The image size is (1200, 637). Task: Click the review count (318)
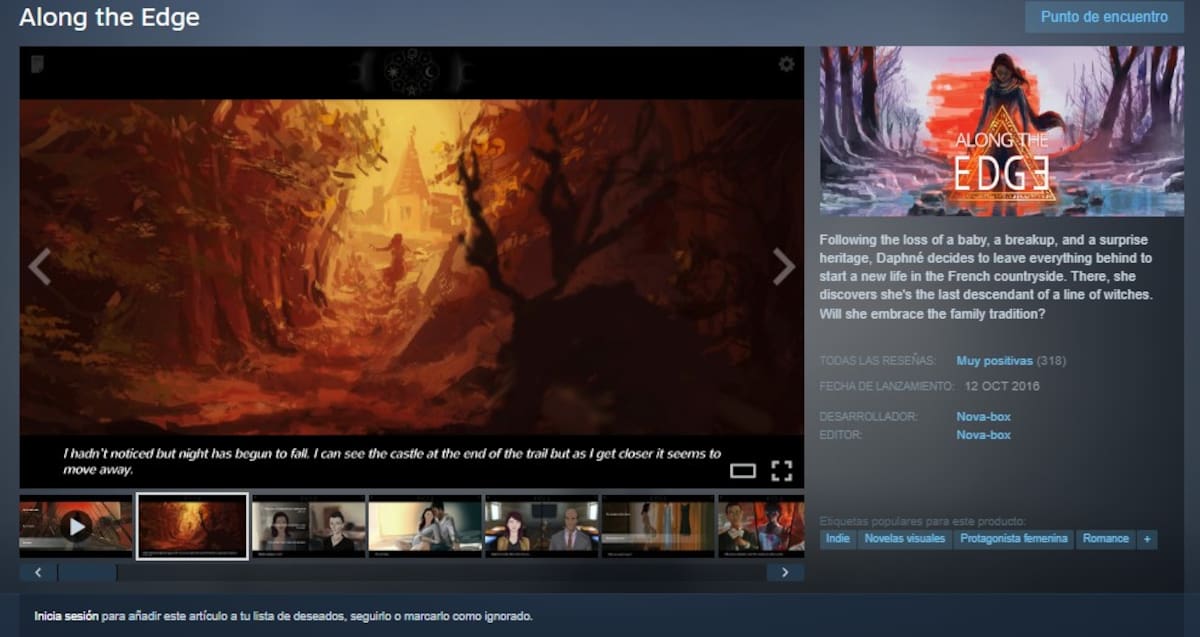[x=1051, y=361]
